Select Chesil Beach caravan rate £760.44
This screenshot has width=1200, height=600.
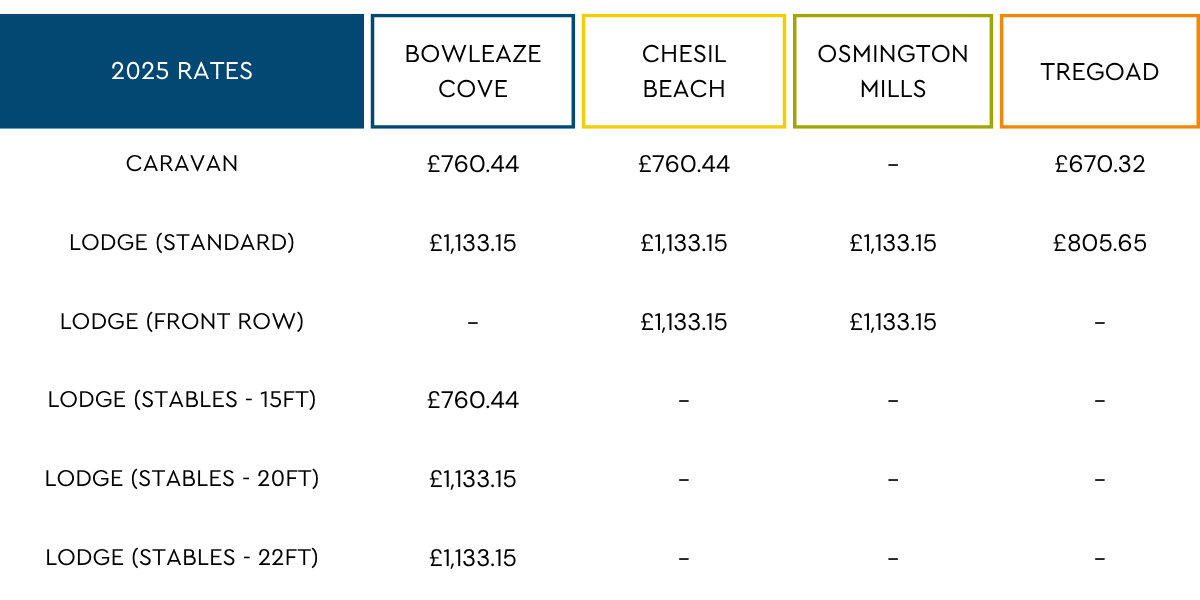coord(684,164)
